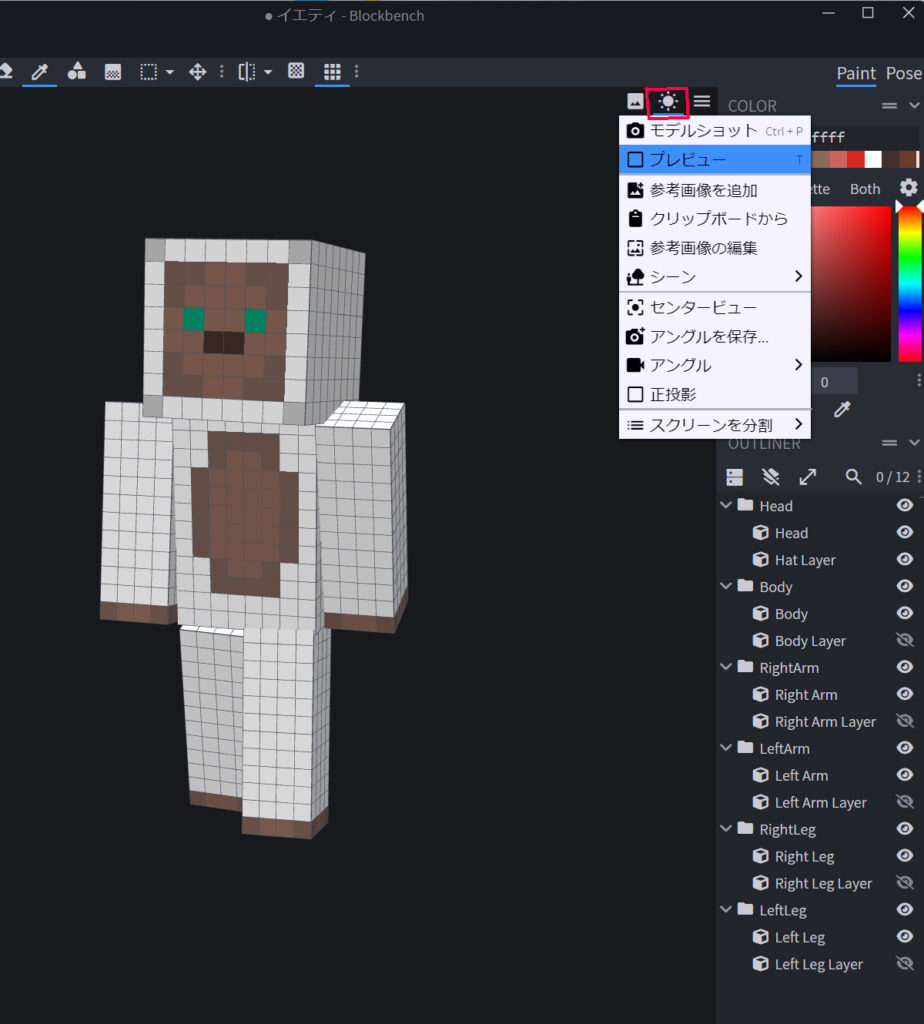Click the search icon in the OUTLINER panel
Screen dimensions: 924x1024
(852, 477)
